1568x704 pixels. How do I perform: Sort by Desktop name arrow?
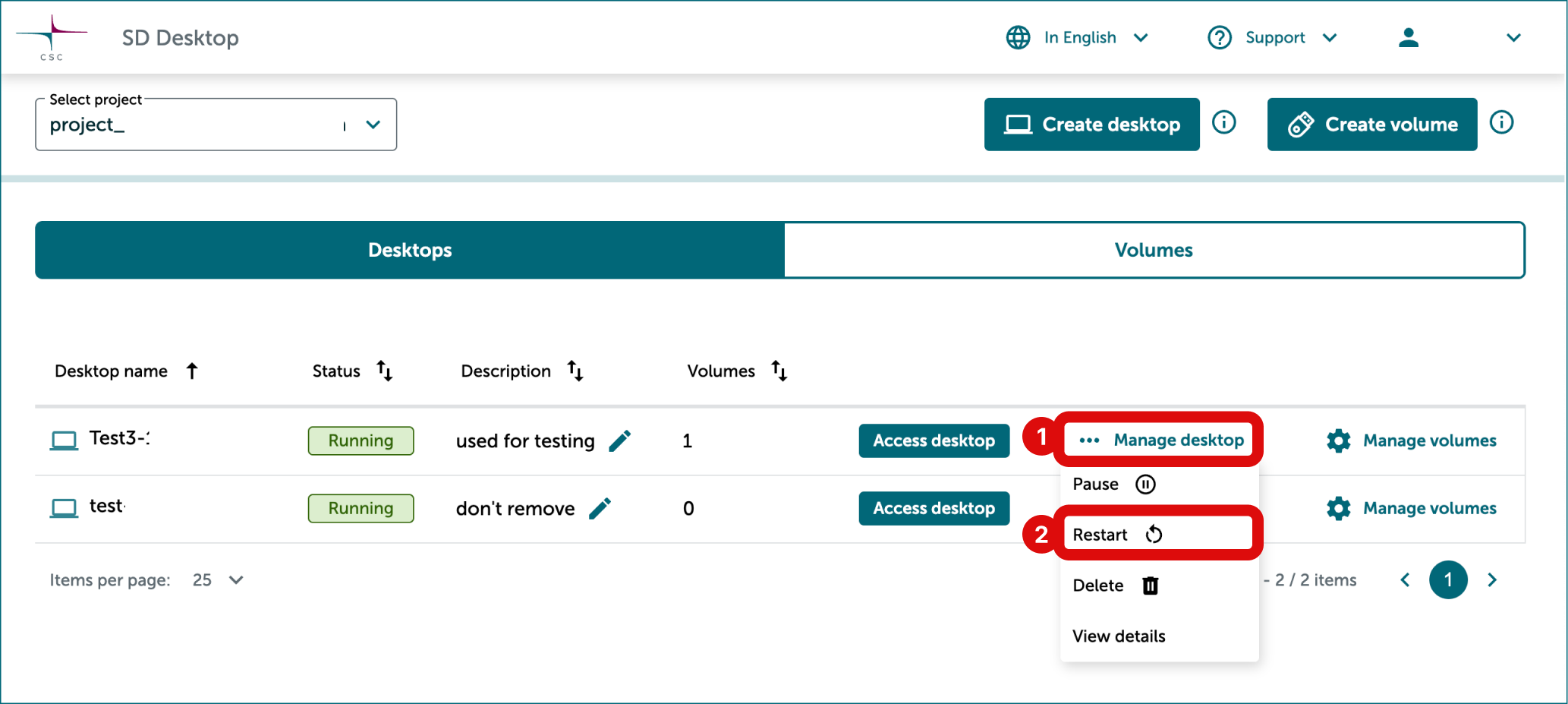tap(192, 371)
